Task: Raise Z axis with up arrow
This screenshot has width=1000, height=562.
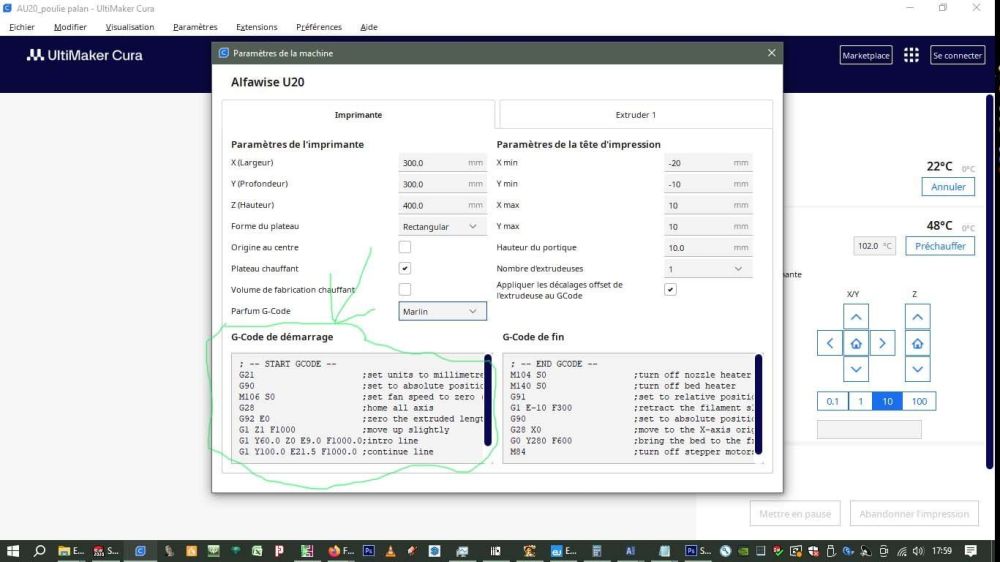Action: pos(917,317)
